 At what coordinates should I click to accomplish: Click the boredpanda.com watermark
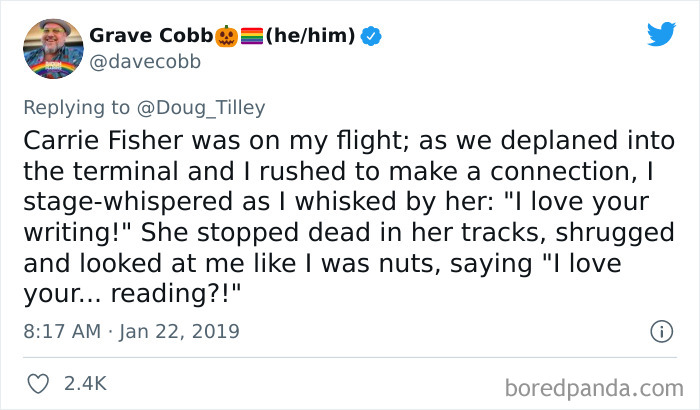coord(599,383)
